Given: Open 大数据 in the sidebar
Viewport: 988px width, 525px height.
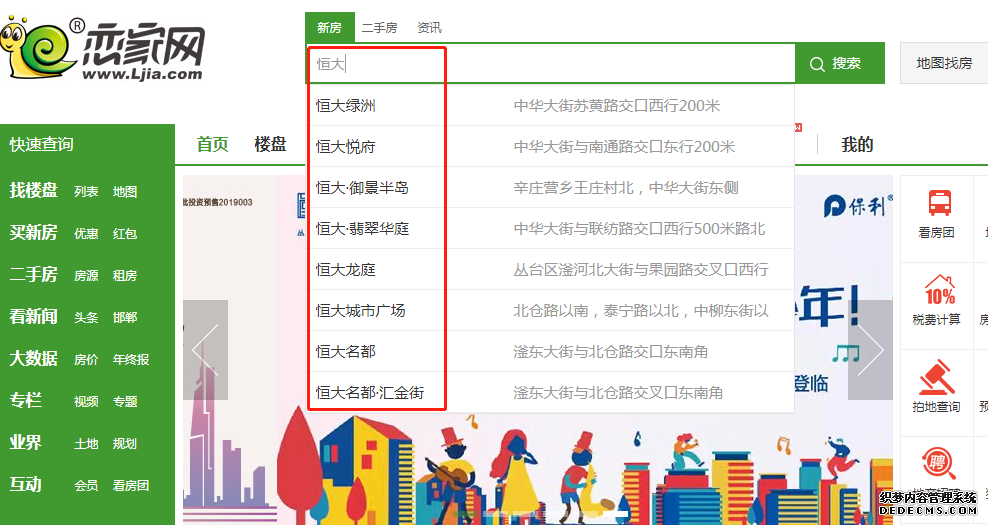Looking at the screenshot, I should 33,359.
